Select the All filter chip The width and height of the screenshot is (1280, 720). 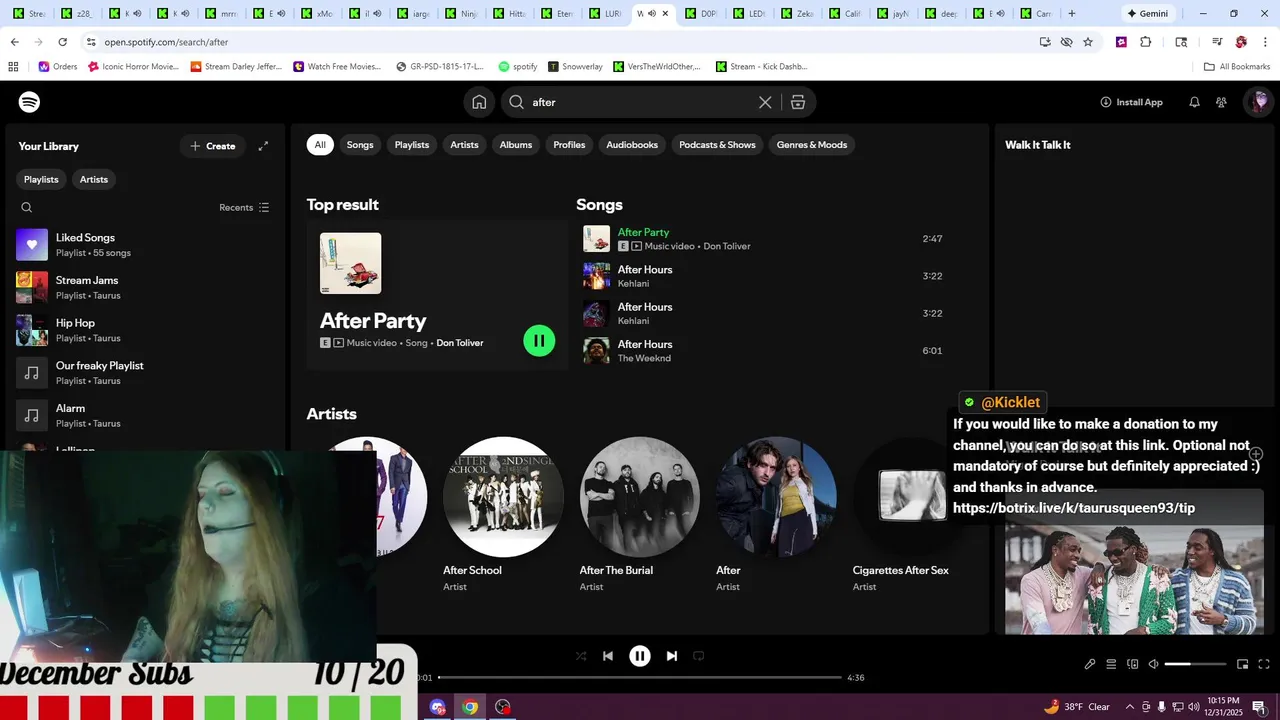coord(320,145)
